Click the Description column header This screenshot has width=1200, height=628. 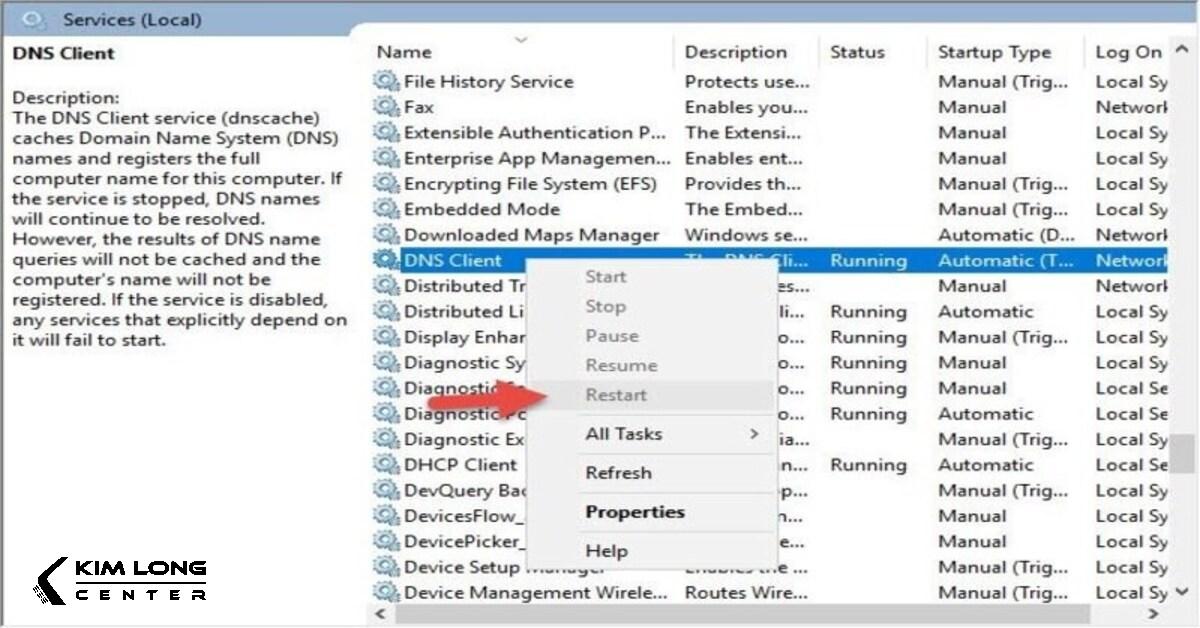[735, 52]
